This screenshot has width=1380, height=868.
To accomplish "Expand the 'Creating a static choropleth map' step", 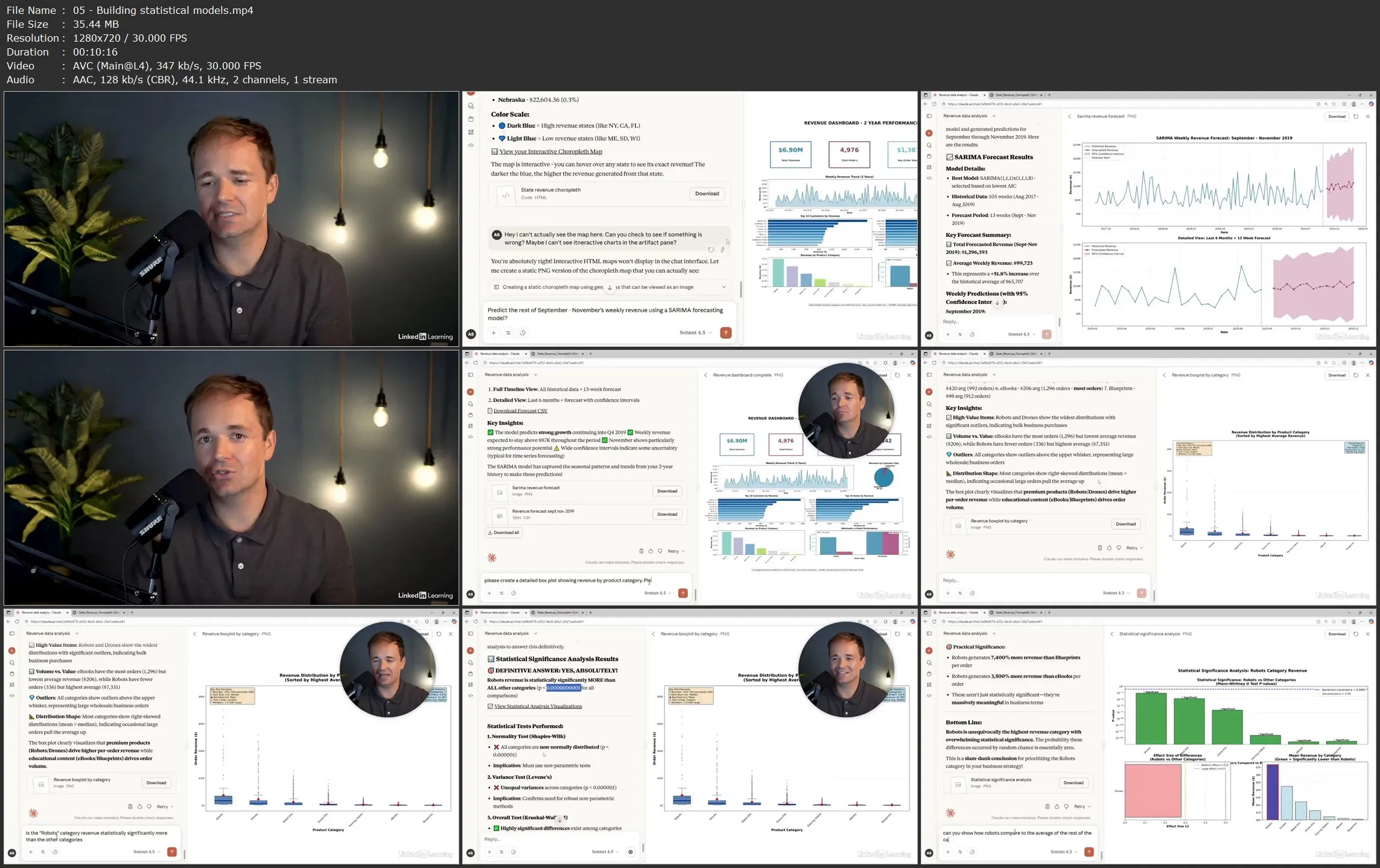I will tap(722, 288).
